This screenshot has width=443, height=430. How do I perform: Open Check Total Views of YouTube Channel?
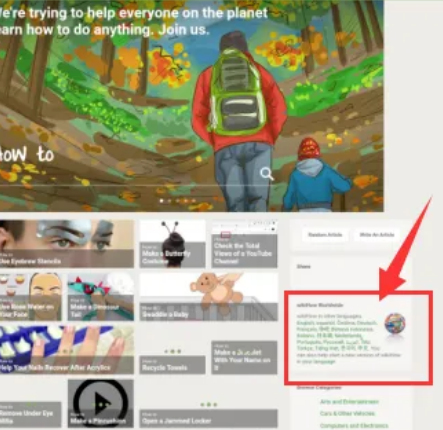pos(244,244)
